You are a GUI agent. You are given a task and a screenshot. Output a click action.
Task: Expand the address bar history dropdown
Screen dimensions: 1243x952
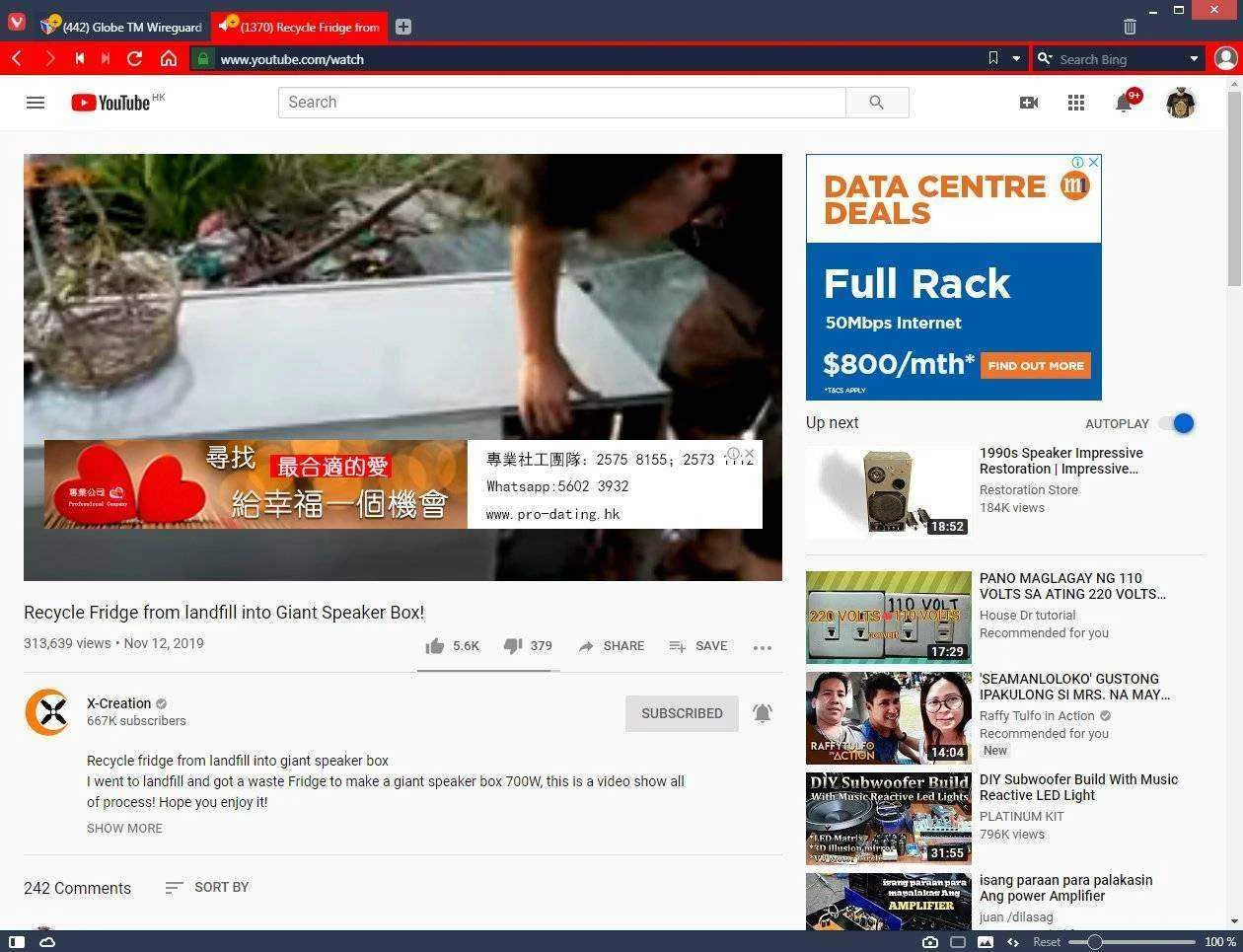(1016, 59)
